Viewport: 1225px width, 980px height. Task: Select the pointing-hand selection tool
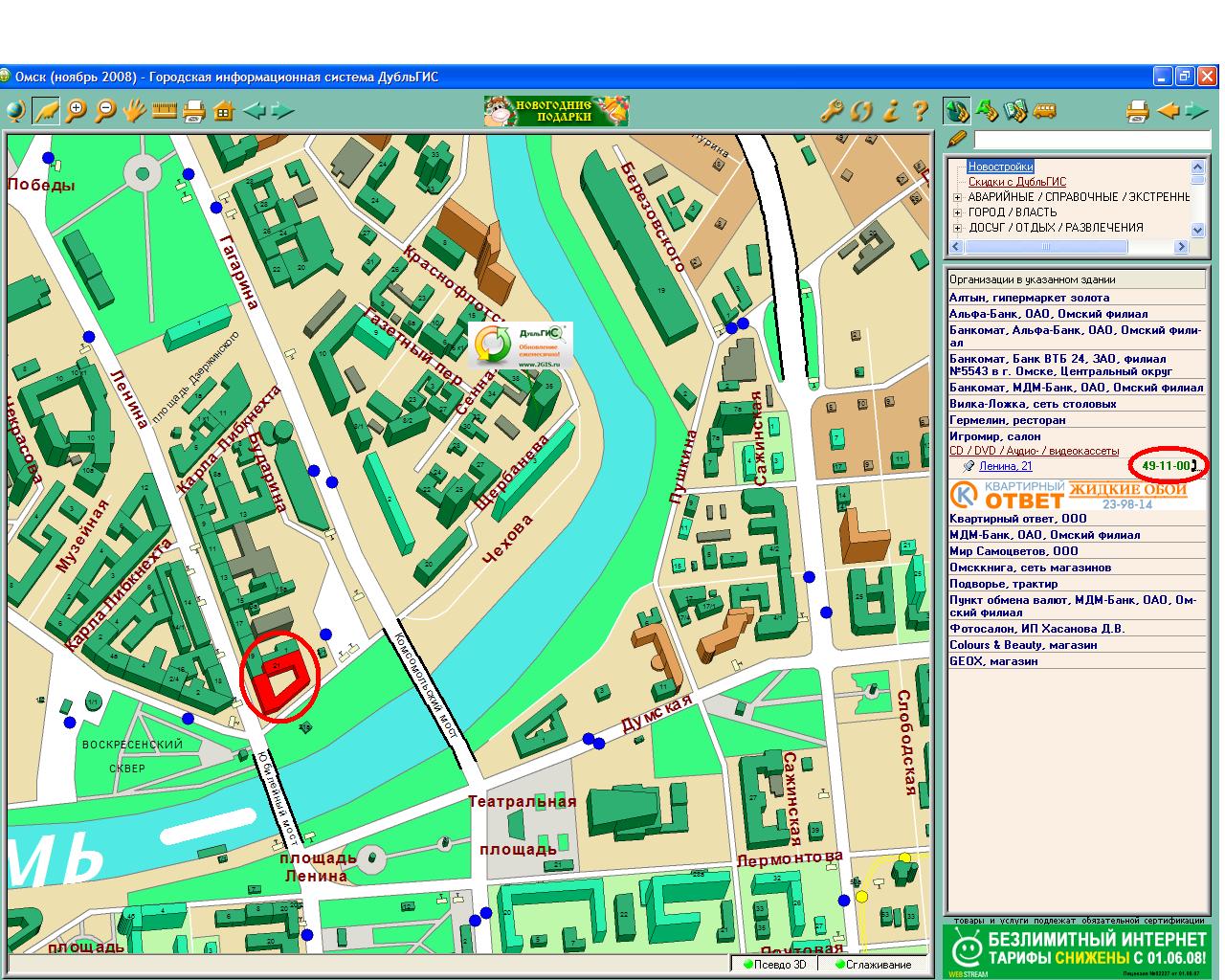pyautogui.click(x=45, y=111)
